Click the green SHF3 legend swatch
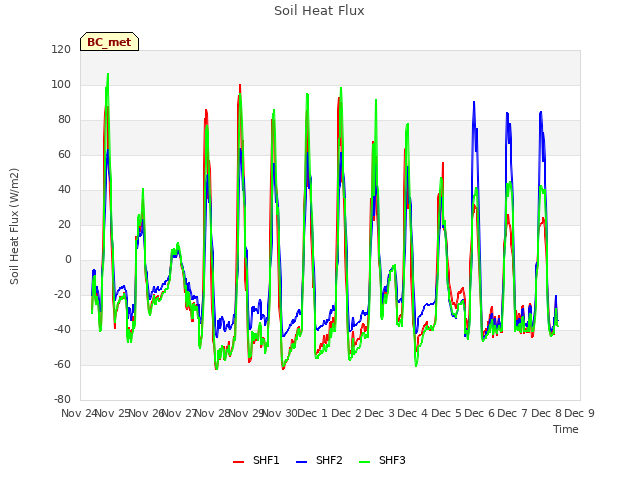The width and height of the screenshot is (640, 480). click(x=364, y=462)
